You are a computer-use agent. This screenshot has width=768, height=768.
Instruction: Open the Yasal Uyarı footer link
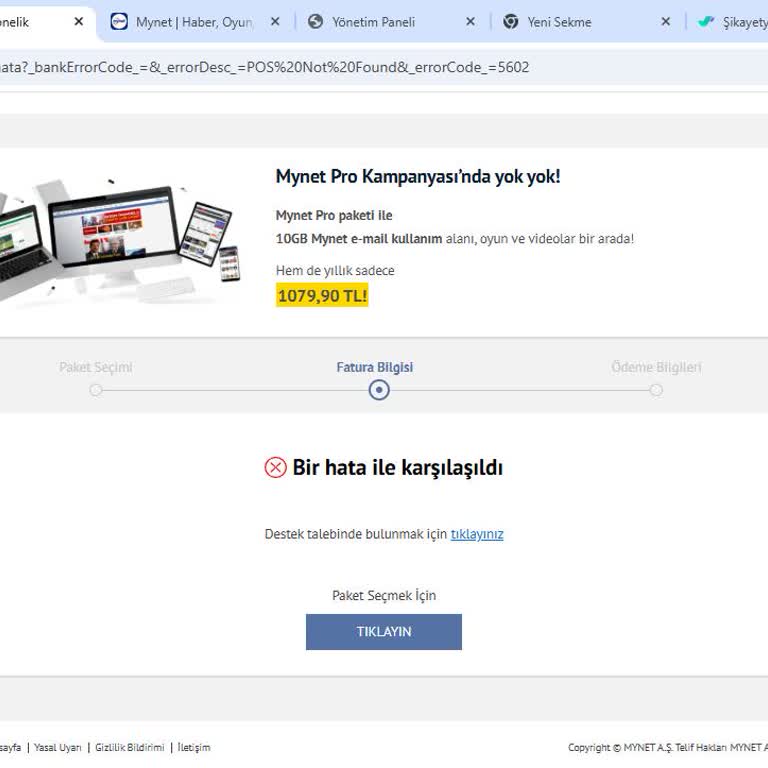(x=58, y=747)
